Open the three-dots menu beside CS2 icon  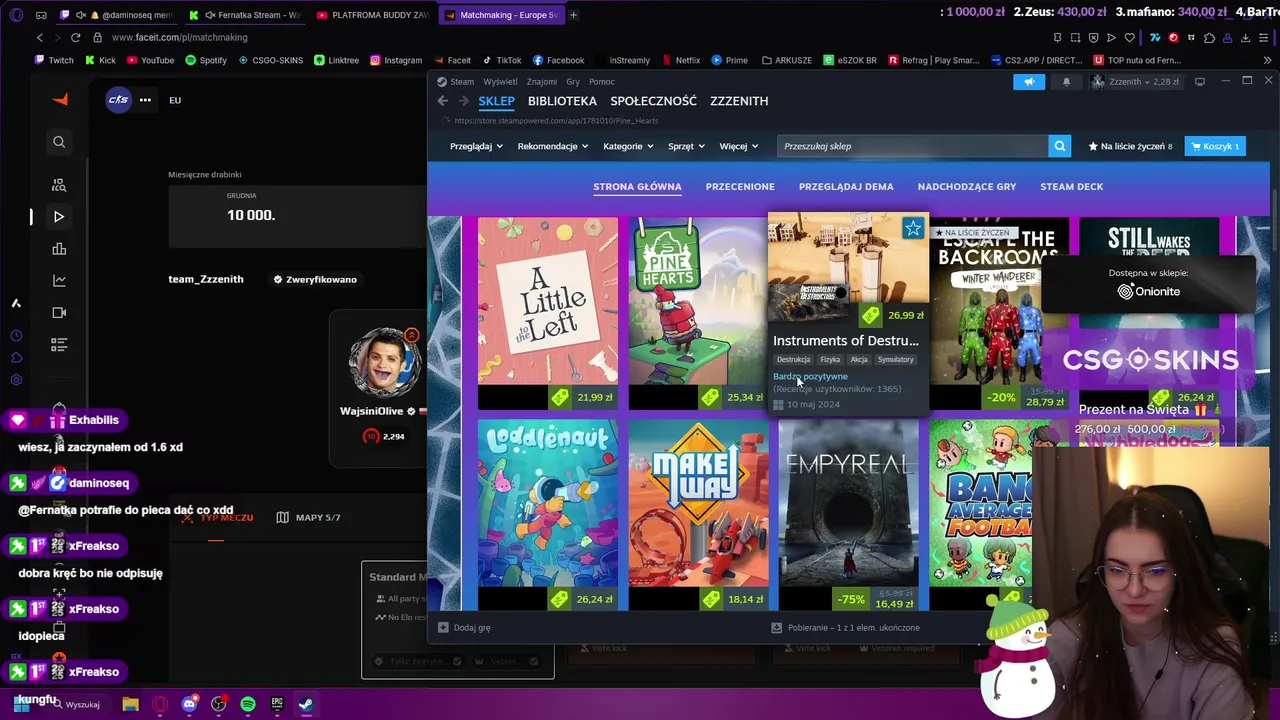point(145,99)
